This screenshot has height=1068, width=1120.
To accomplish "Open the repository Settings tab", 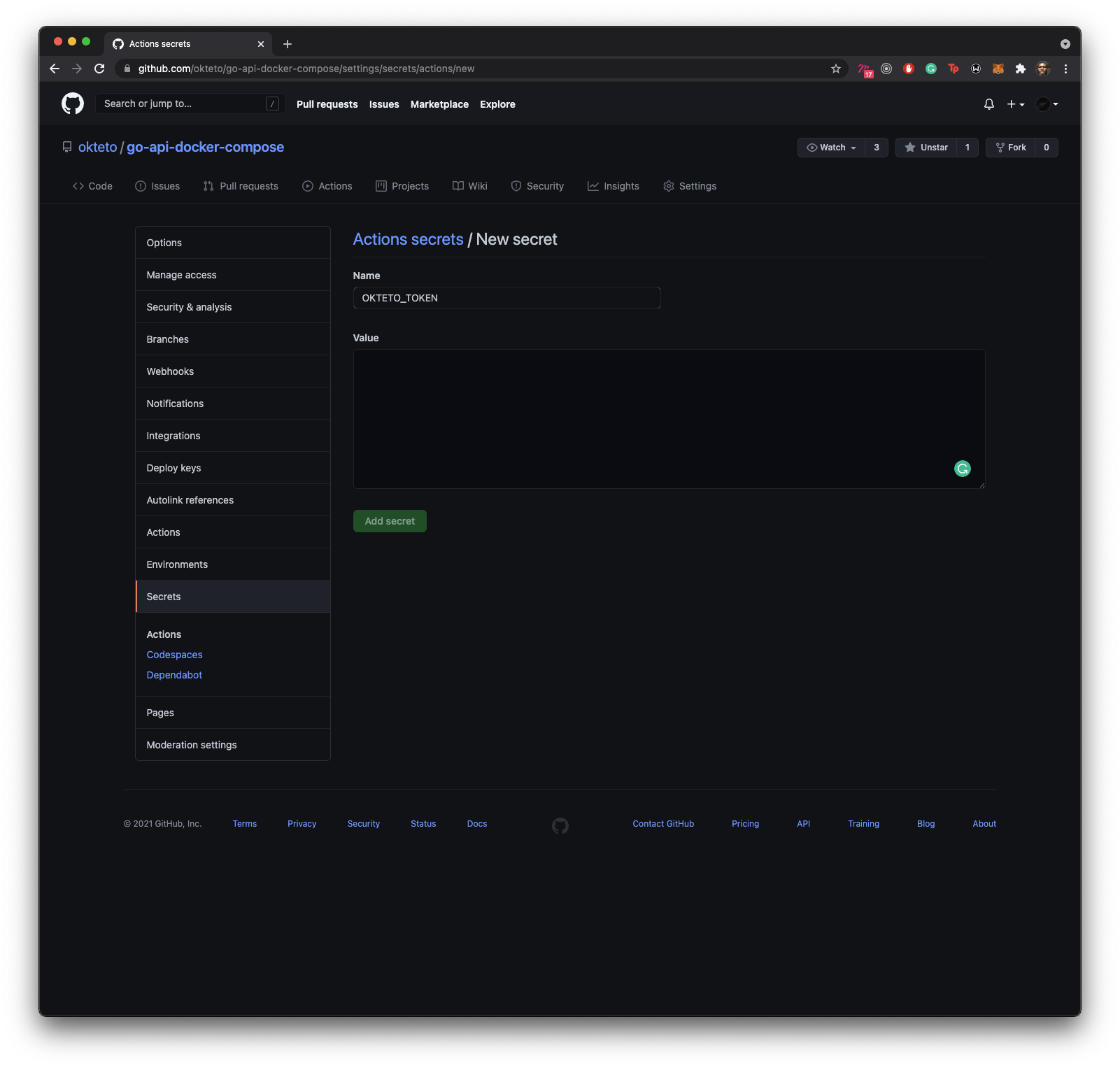I will (x=690, y=186).
